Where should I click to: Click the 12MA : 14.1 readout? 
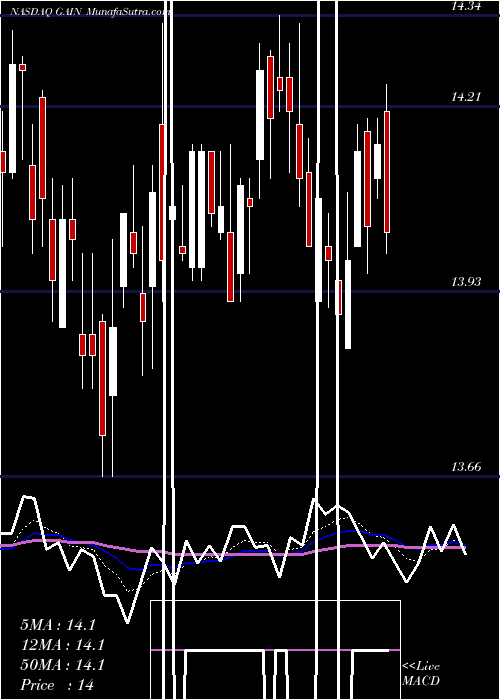pos(62,645)
